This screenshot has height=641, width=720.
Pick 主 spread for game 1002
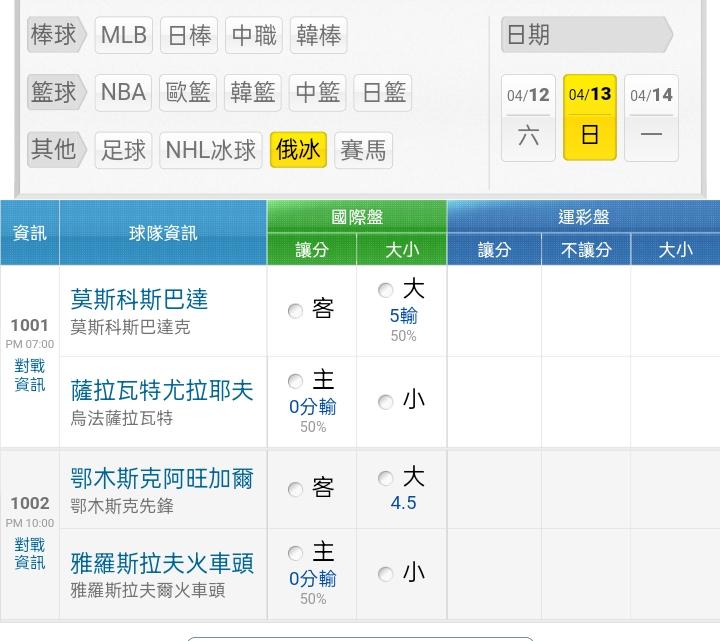[x=295, y=553]
